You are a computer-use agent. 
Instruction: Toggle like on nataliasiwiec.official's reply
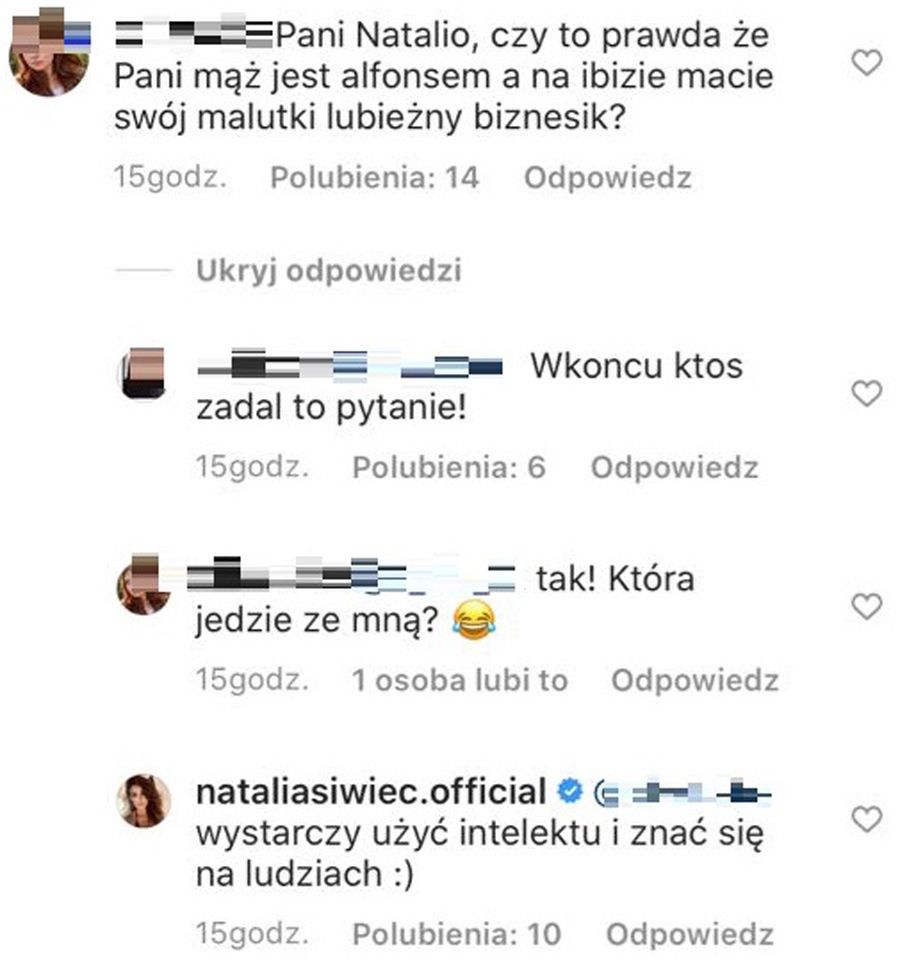point(866,820)
